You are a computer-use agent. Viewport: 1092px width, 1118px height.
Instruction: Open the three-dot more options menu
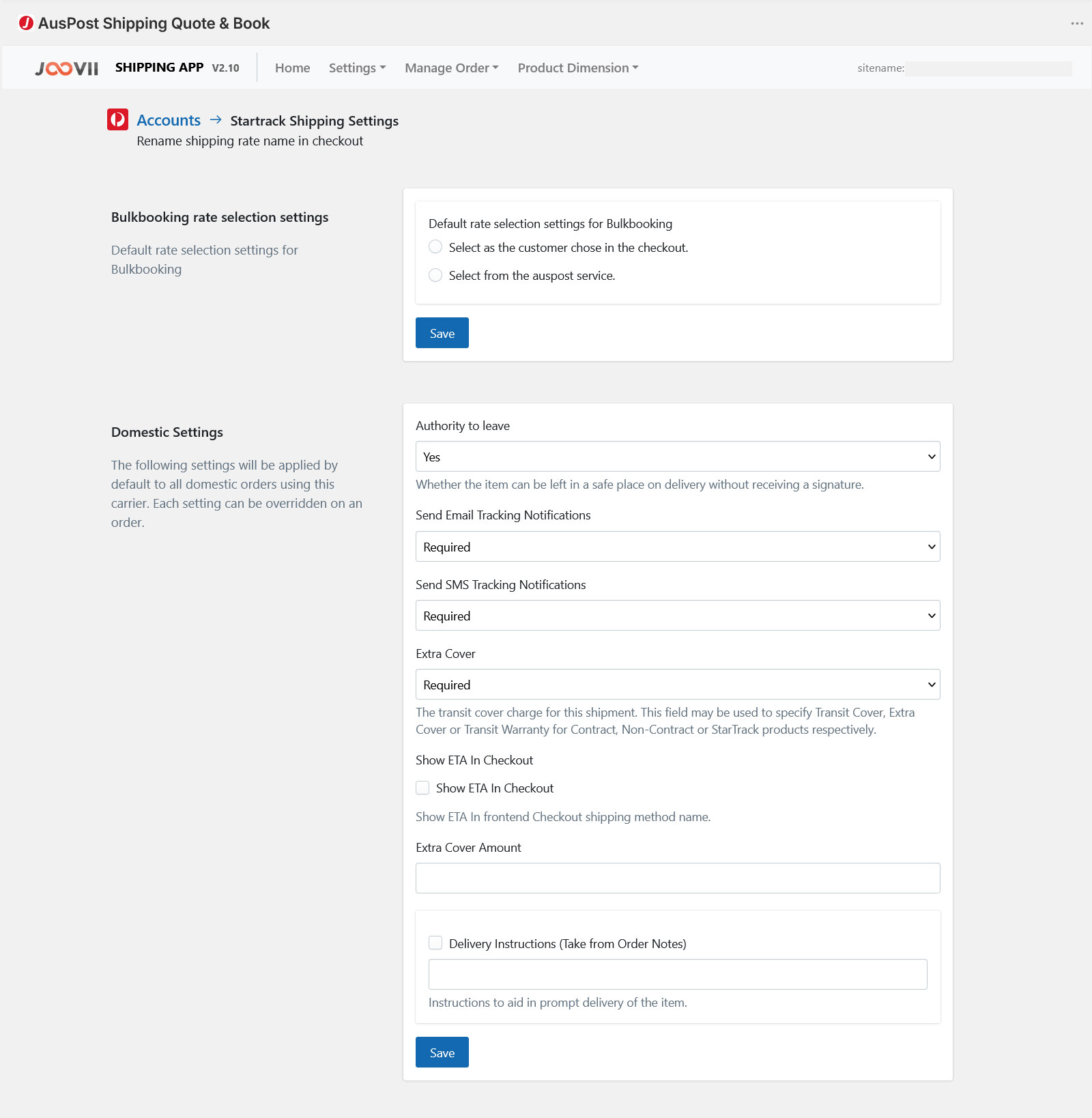pos(1077,23)
